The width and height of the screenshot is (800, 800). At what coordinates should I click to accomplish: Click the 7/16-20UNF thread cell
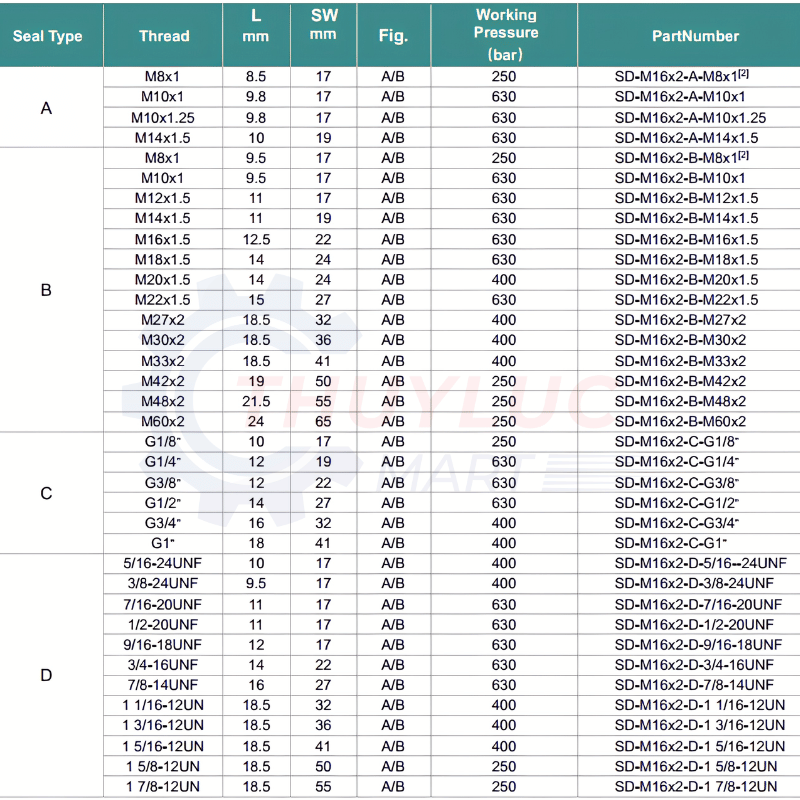[x=162, y=605]
